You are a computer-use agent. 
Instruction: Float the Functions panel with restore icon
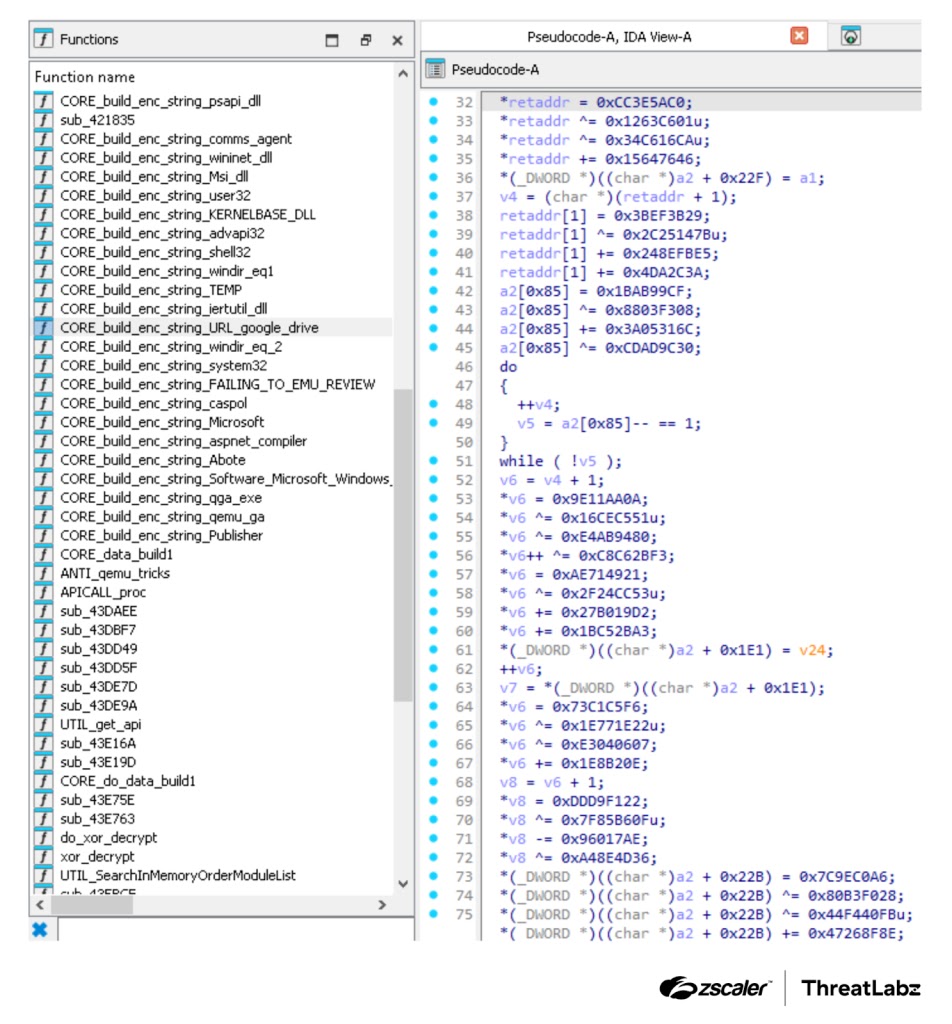coord(366,40)
